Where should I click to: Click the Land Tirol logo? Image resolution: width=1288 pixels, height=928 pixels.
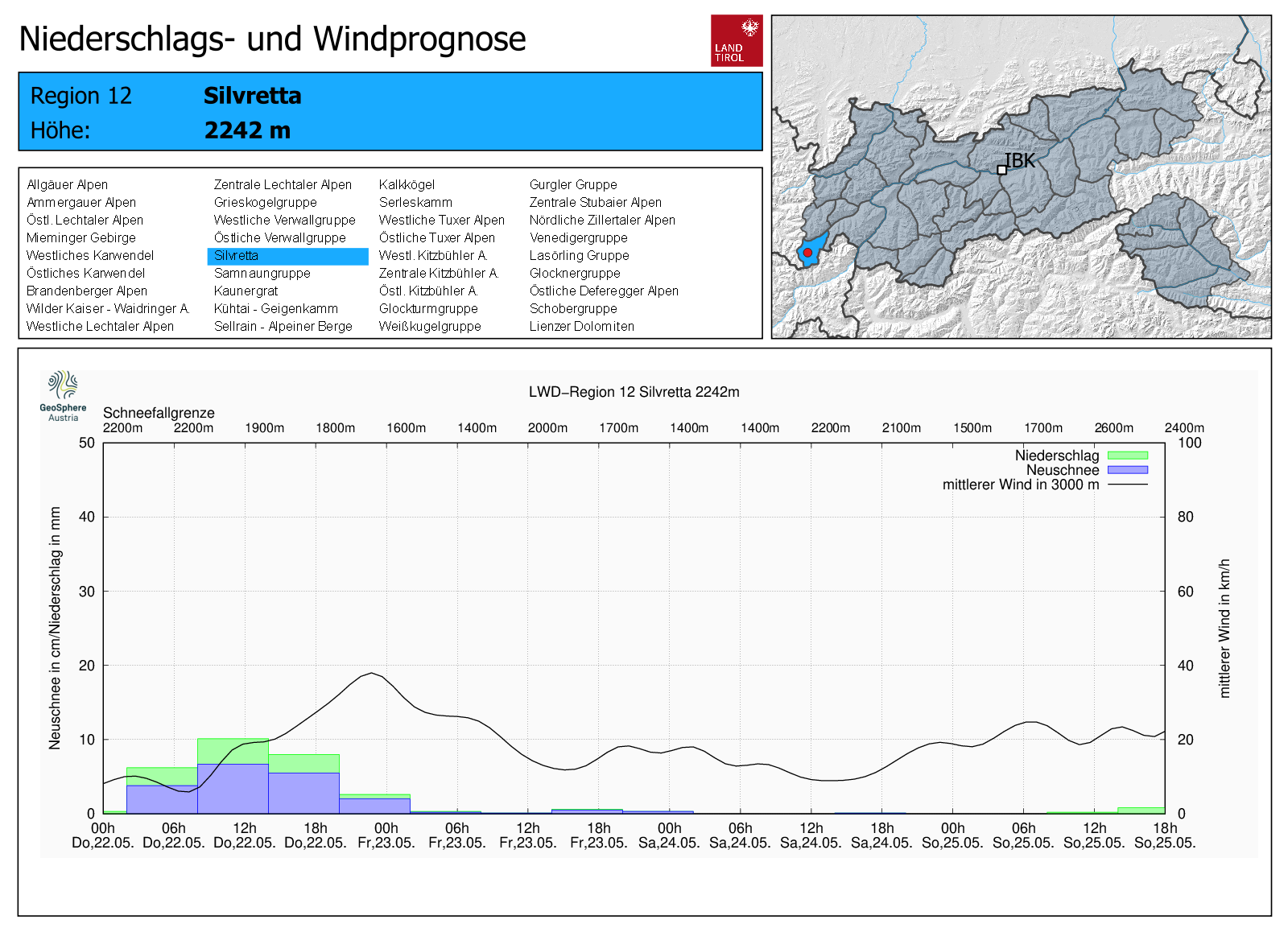pos(736,40)
